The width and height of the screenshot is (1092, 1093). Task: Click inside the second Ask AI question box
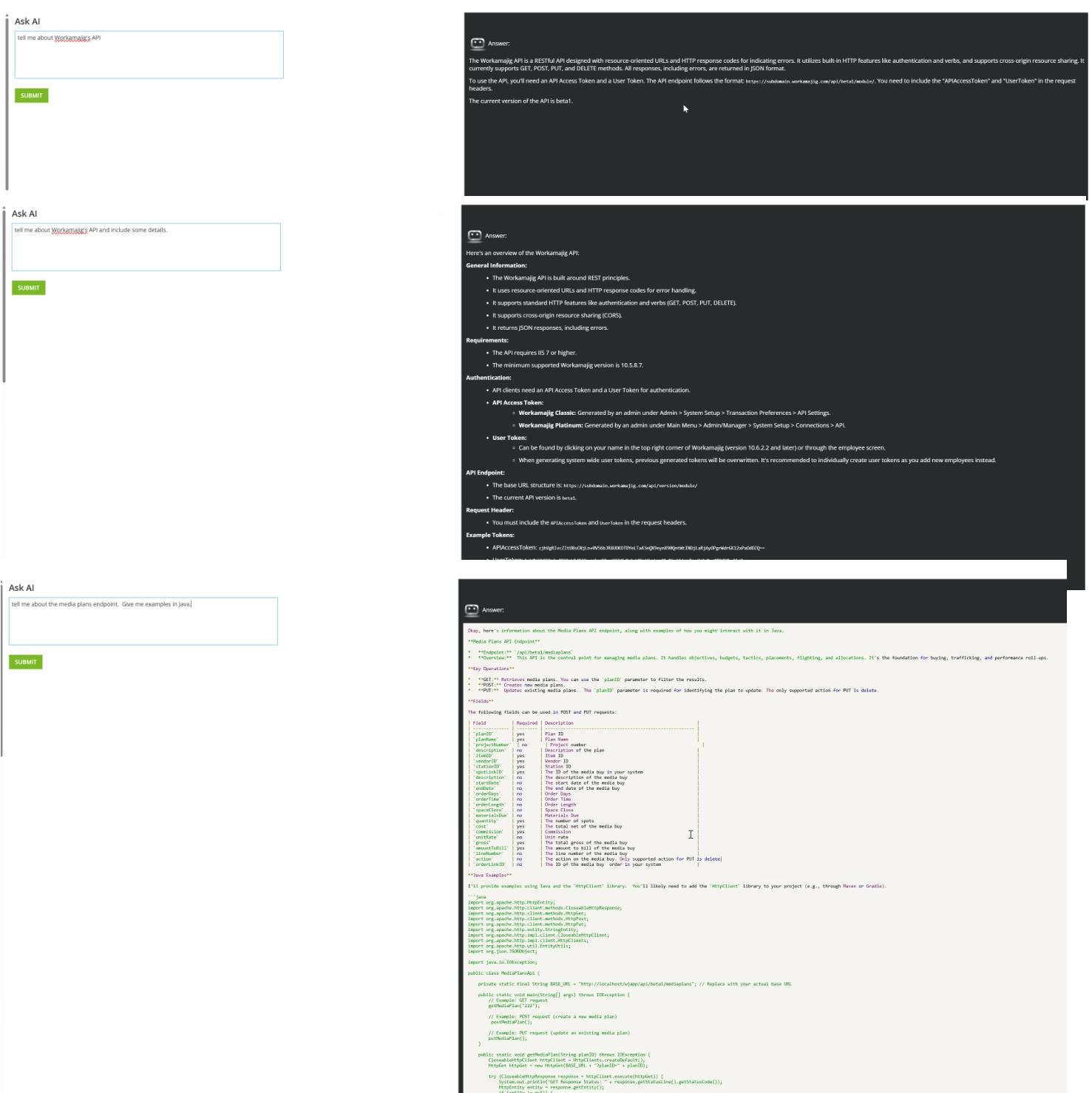click(146, 247)
